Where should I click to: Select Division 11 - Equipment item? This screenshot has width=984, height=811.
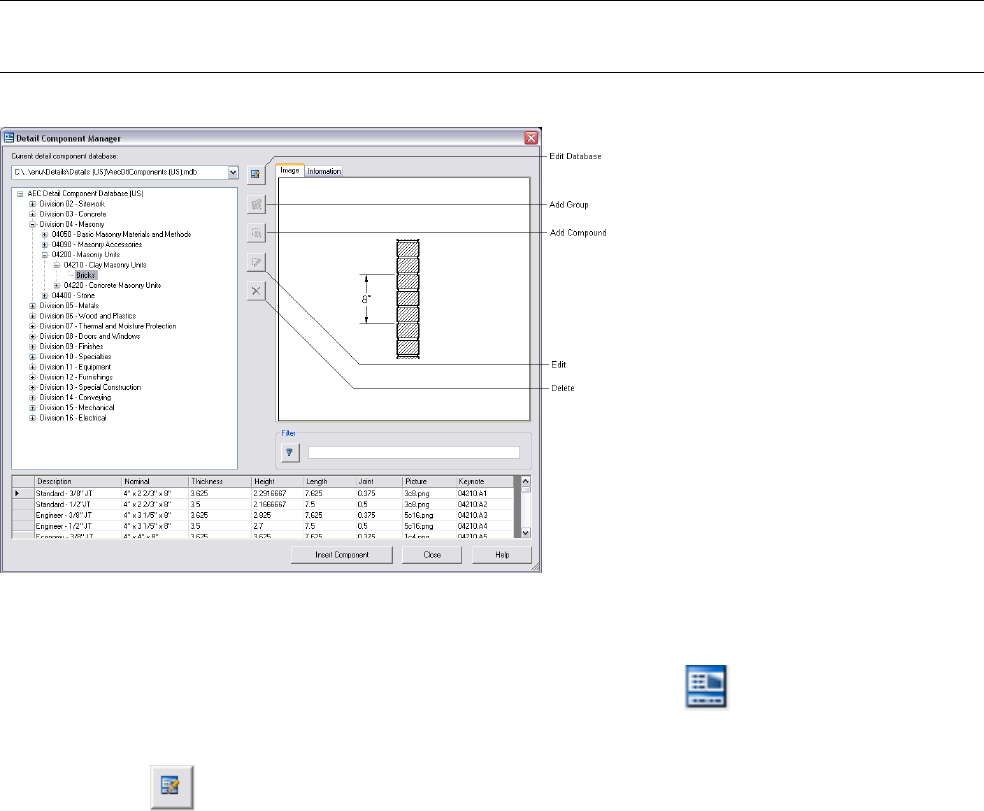(75, 367)
